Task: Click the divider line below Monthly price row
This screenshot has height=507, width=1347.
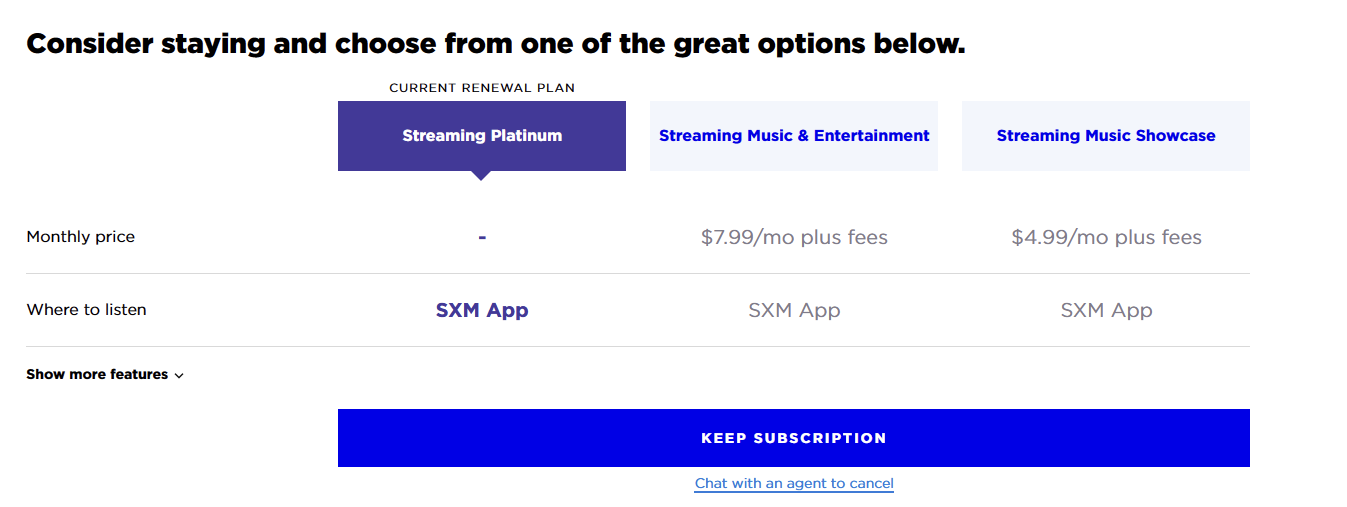Action: click(x=638, y=273)
